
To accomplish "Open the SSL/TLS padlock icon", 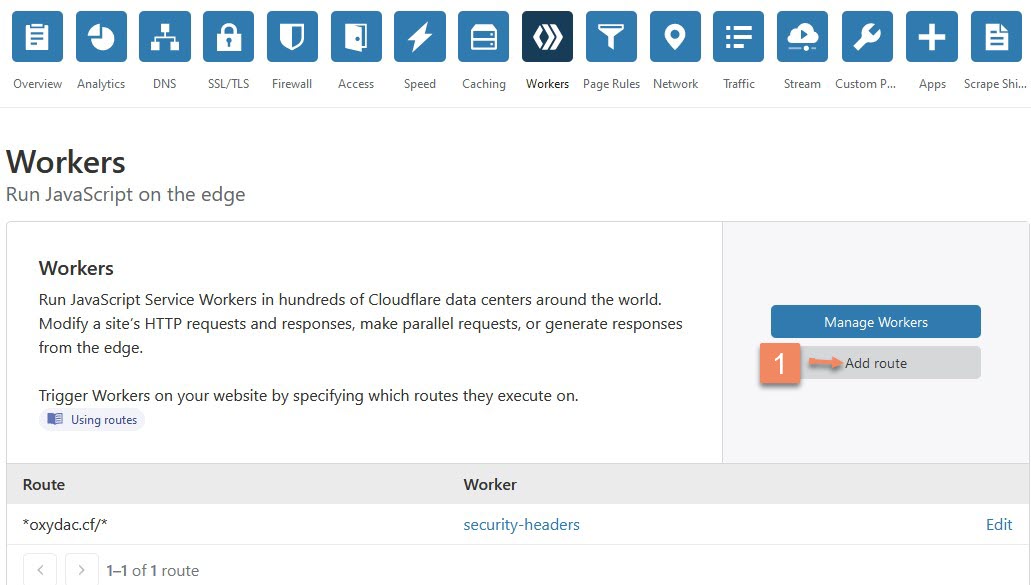I will pyautogui.click(x=228, y=37).
